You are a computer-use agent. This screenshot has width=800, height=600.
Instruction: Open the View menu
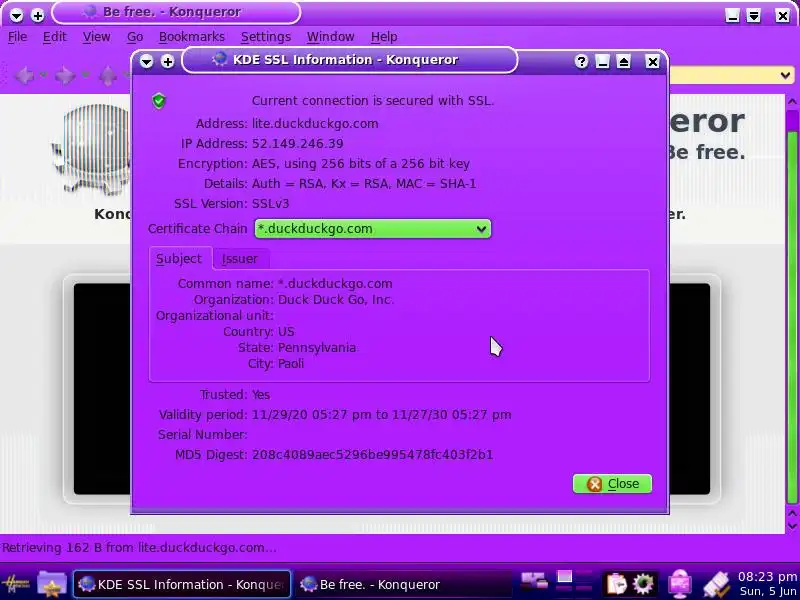pos(96,37)
